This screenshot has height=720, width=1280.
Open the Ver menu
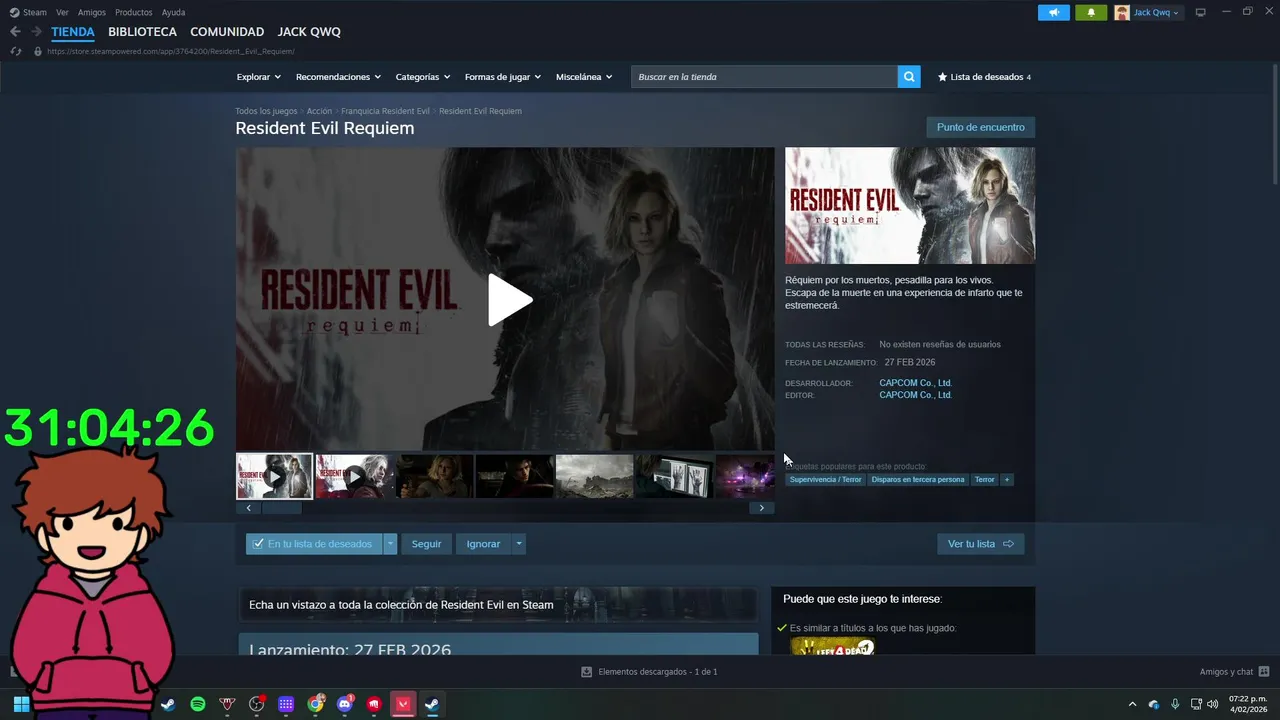click(62, 12)
